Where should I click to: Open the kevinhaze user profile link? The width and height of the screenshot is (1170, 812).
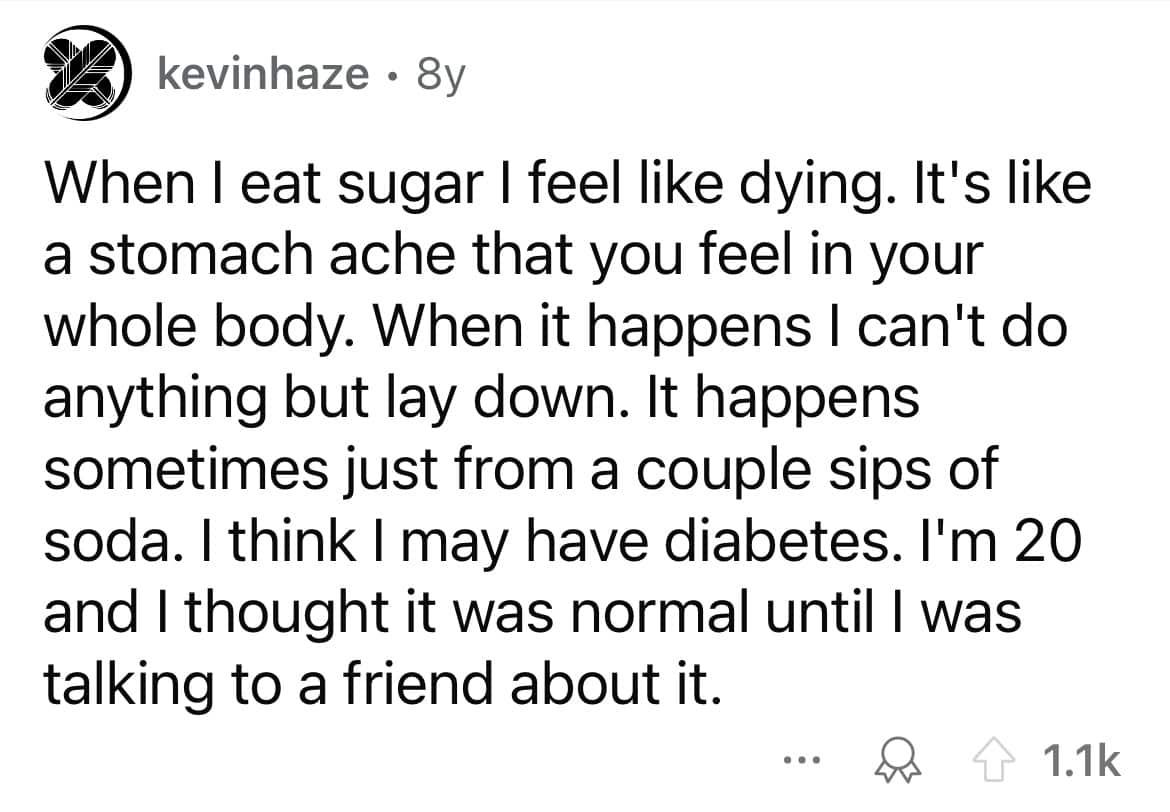click(x=263, y=73)
